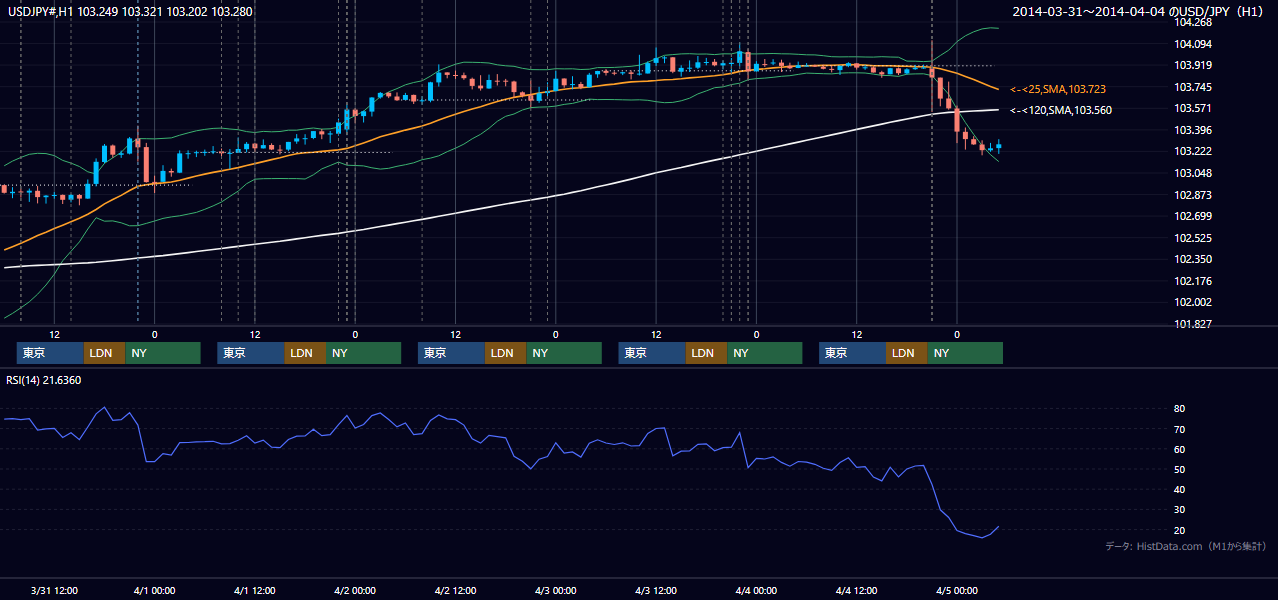Click the 25 SMA label reading 103.723

click(x=1058, y=89)
